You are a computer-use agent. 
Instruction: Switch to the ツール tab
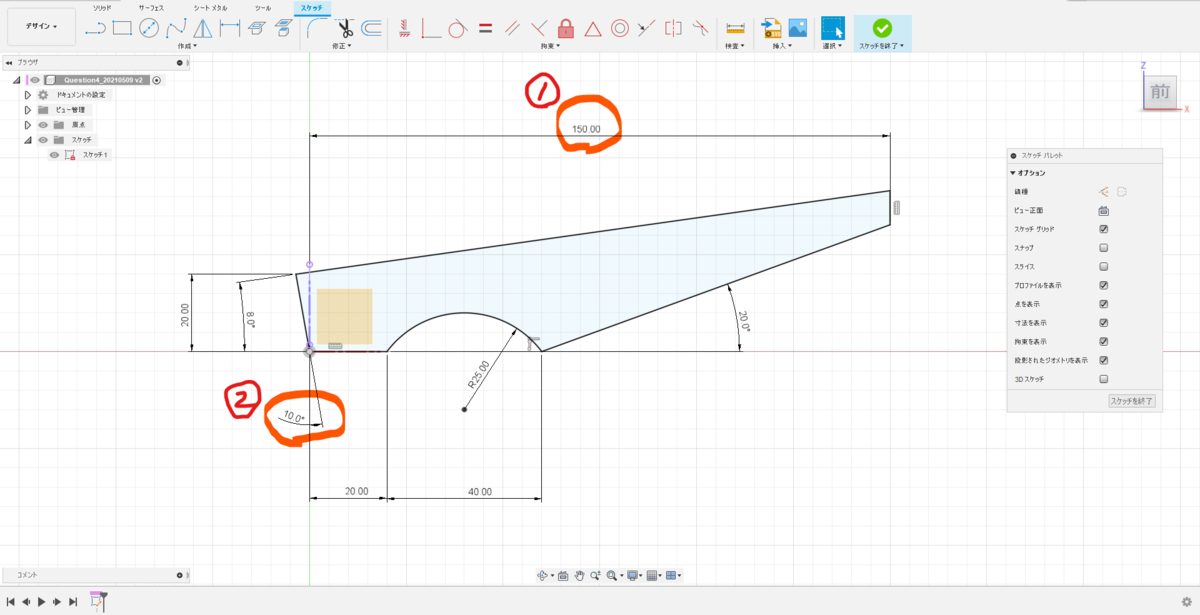[263, 7]
